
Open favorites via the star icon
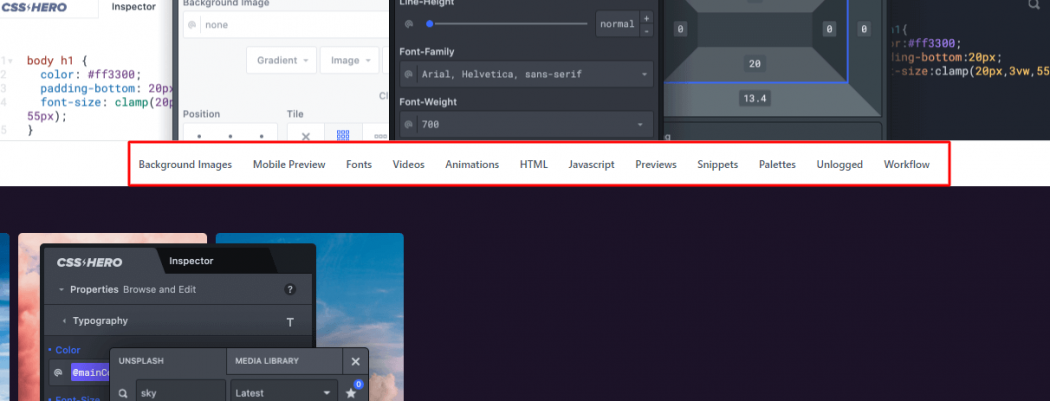[352, 393]
